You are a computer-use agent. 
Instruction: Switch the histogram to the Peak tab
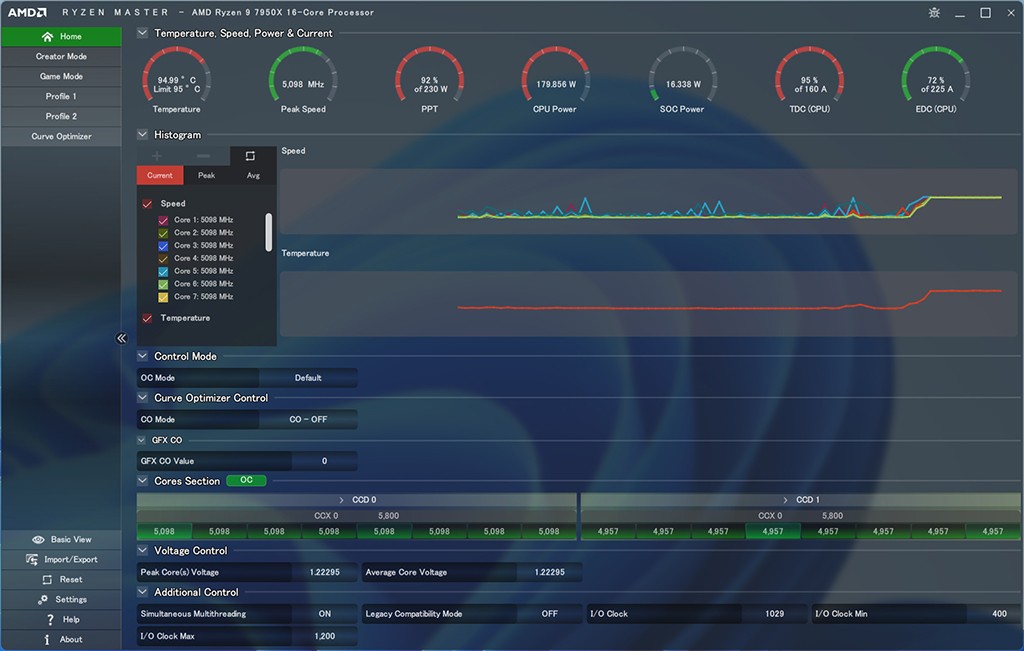pyautogui.click(x=206, y=176)
